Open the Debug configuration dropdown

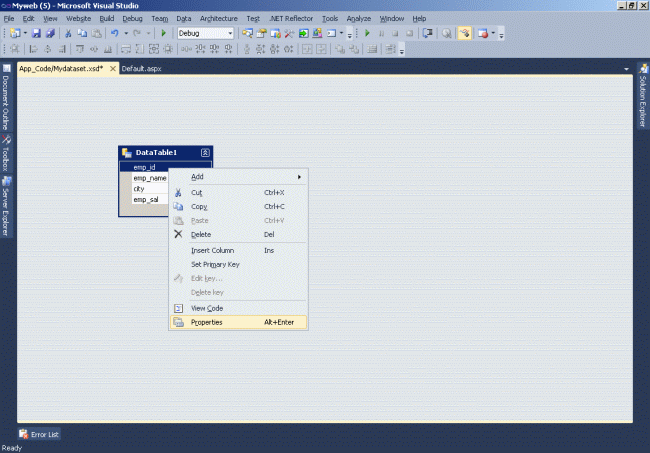click(x=230, y=33)
